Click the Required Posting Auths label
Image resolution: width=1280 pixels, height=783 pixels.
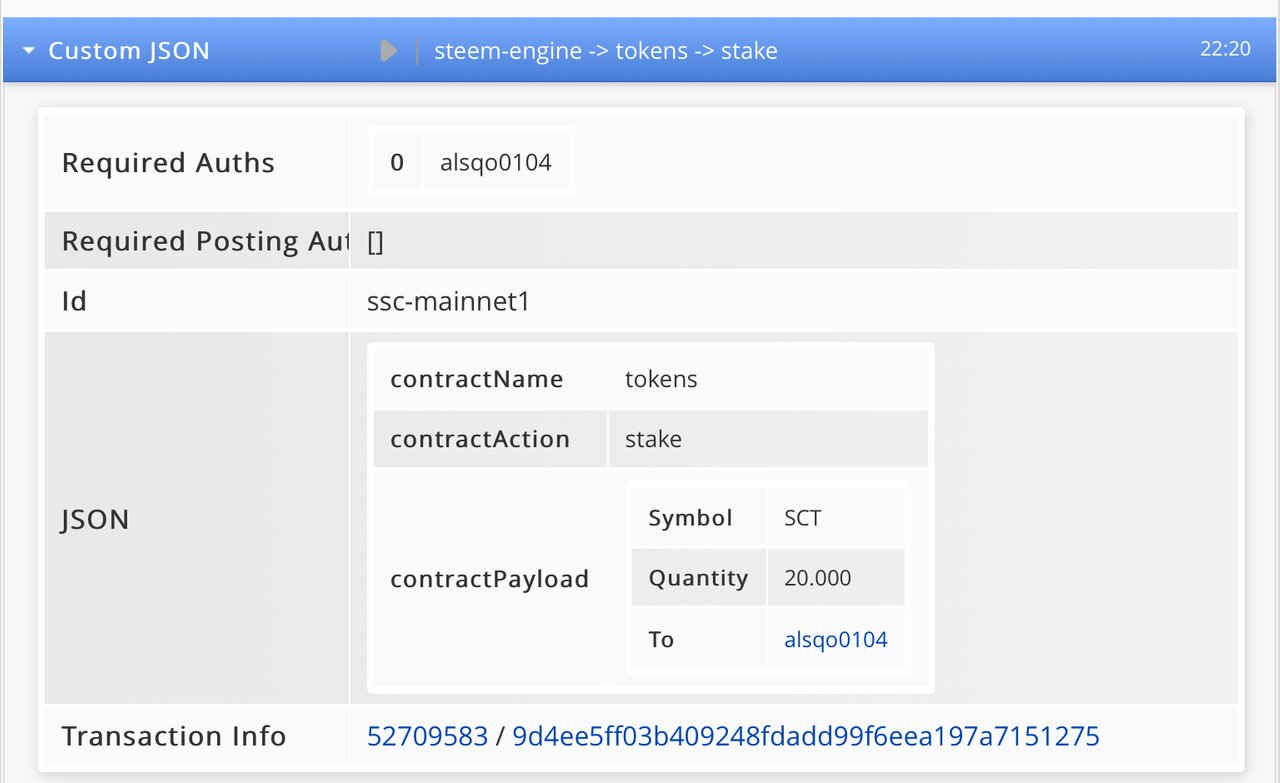click(x=204, y=242)
